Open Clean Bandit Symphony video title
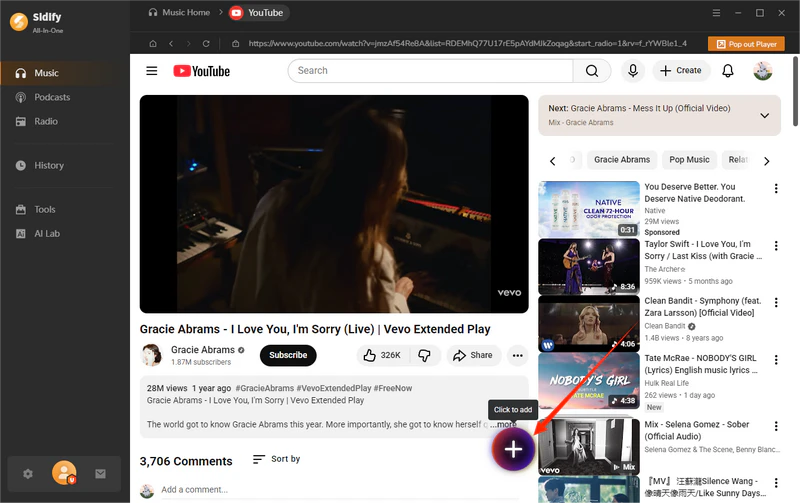This screenshot has width=800, height=503. point(703,307)
